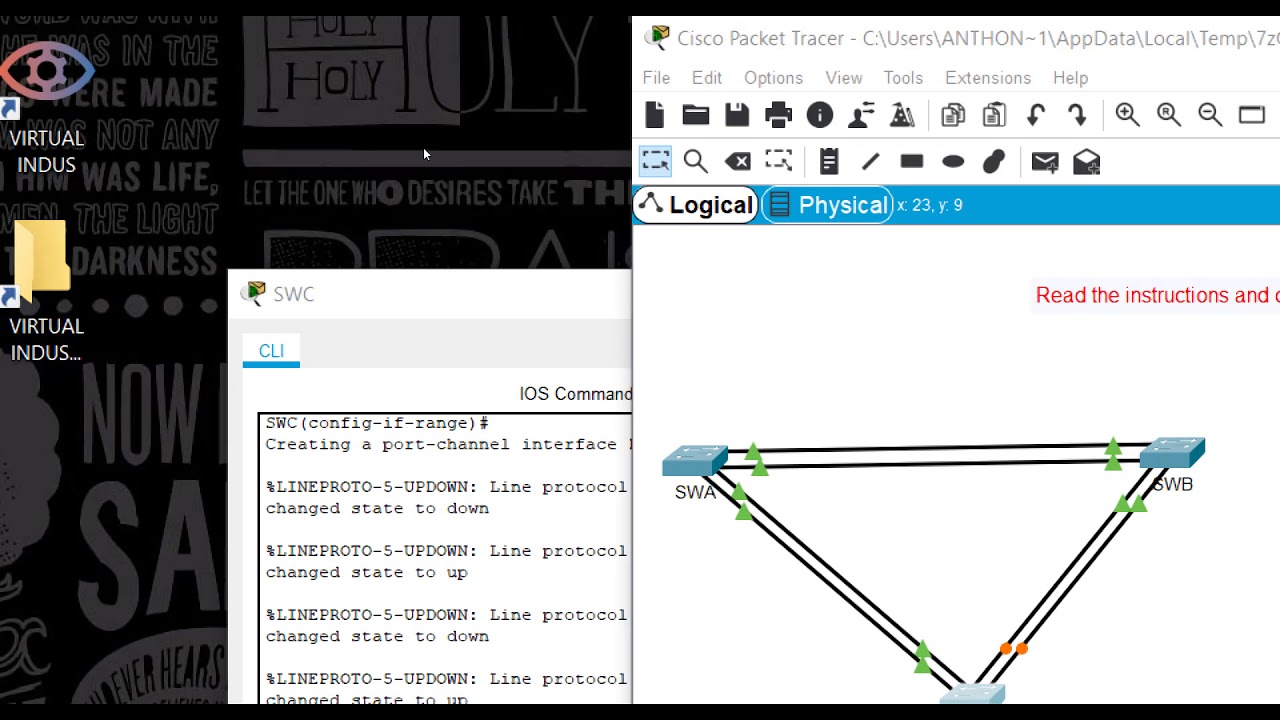Open a file with the folder icon
The height and width of the screenshot is (720, 1280).
point(696,115)
